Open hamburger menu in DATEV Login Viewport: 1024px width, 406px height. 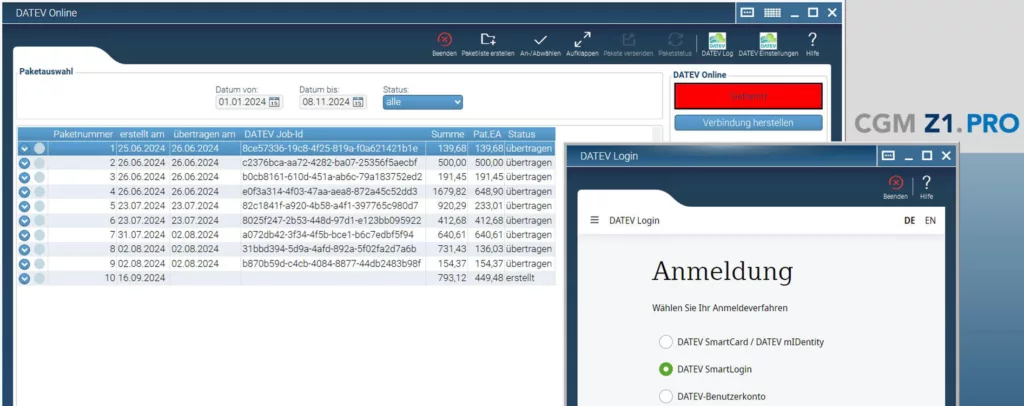click(x=594, y=220)
